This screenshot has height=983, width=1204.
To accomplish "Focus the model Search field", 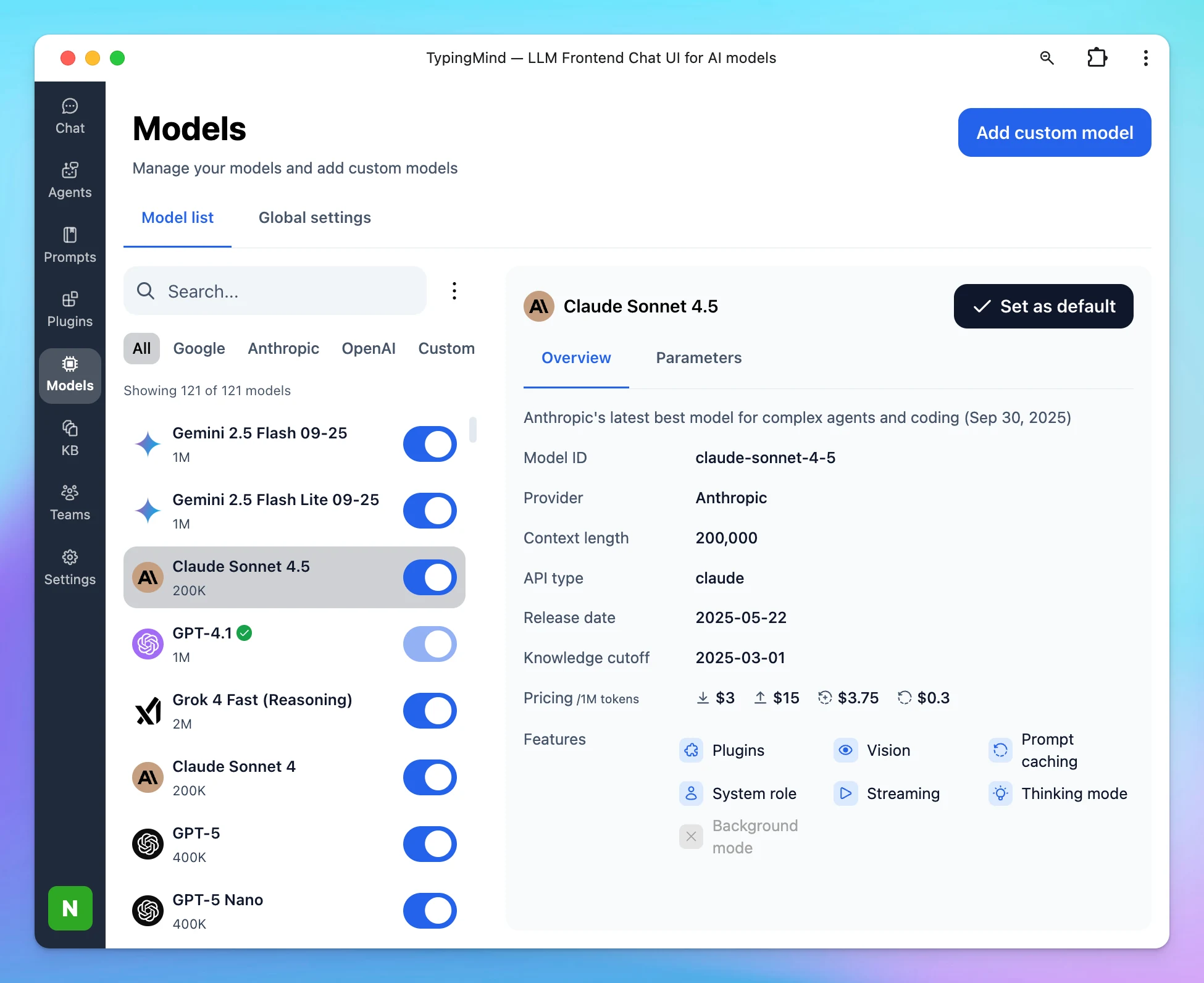I will [x=275, y=291].
